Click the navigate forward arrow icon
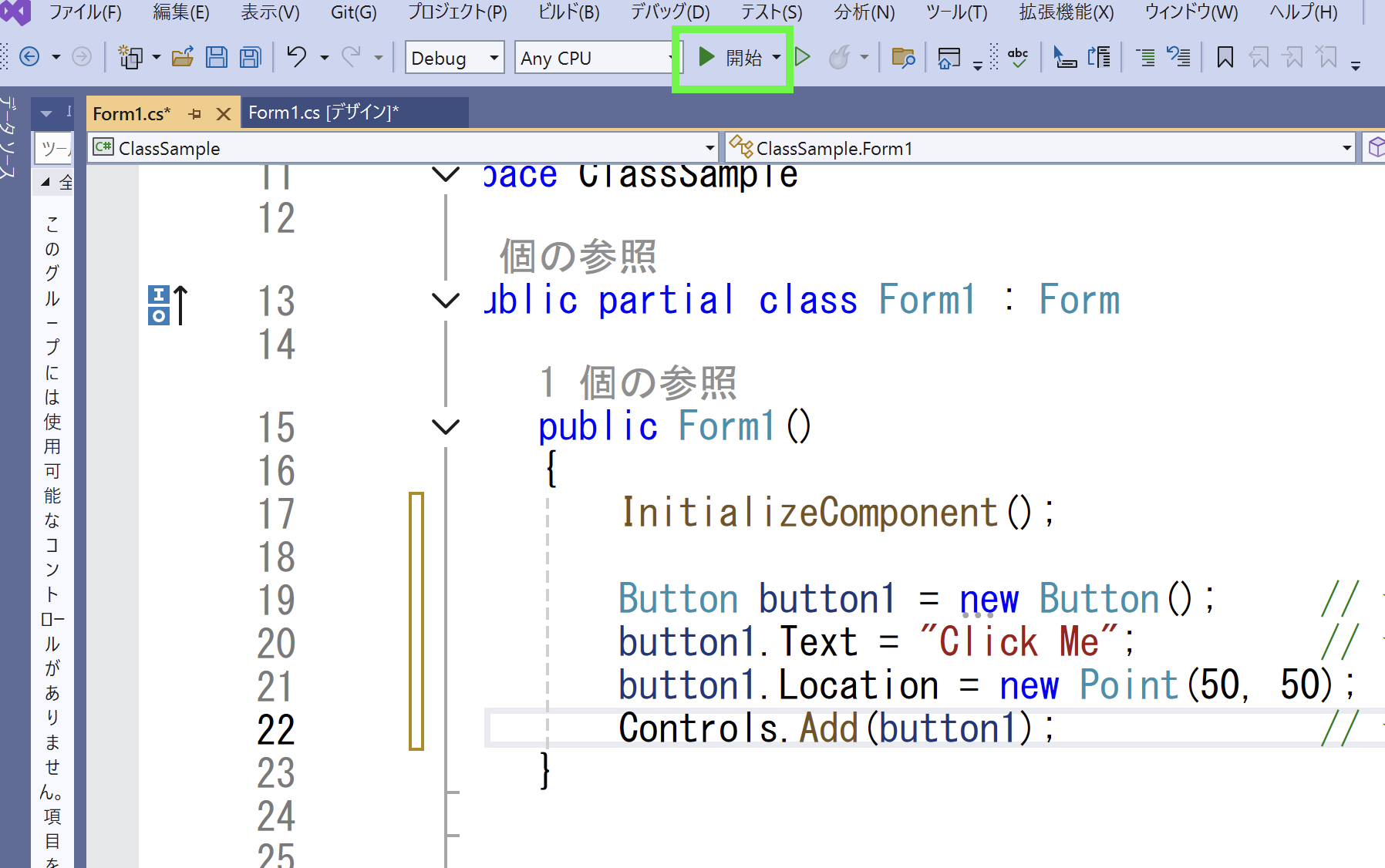Viewport: 1385px width, 868px height. 81,57
